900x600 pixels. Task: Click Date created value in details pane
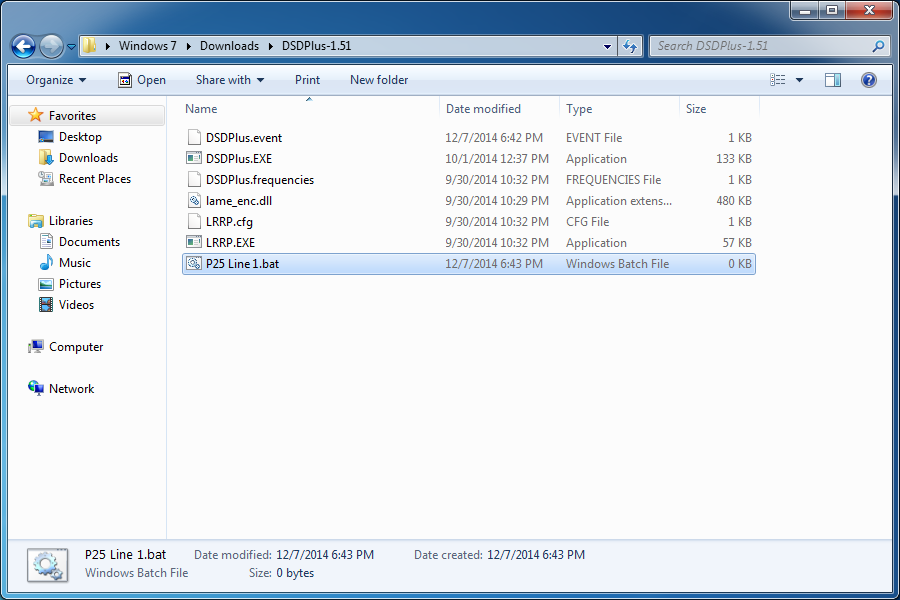[536, 555]
